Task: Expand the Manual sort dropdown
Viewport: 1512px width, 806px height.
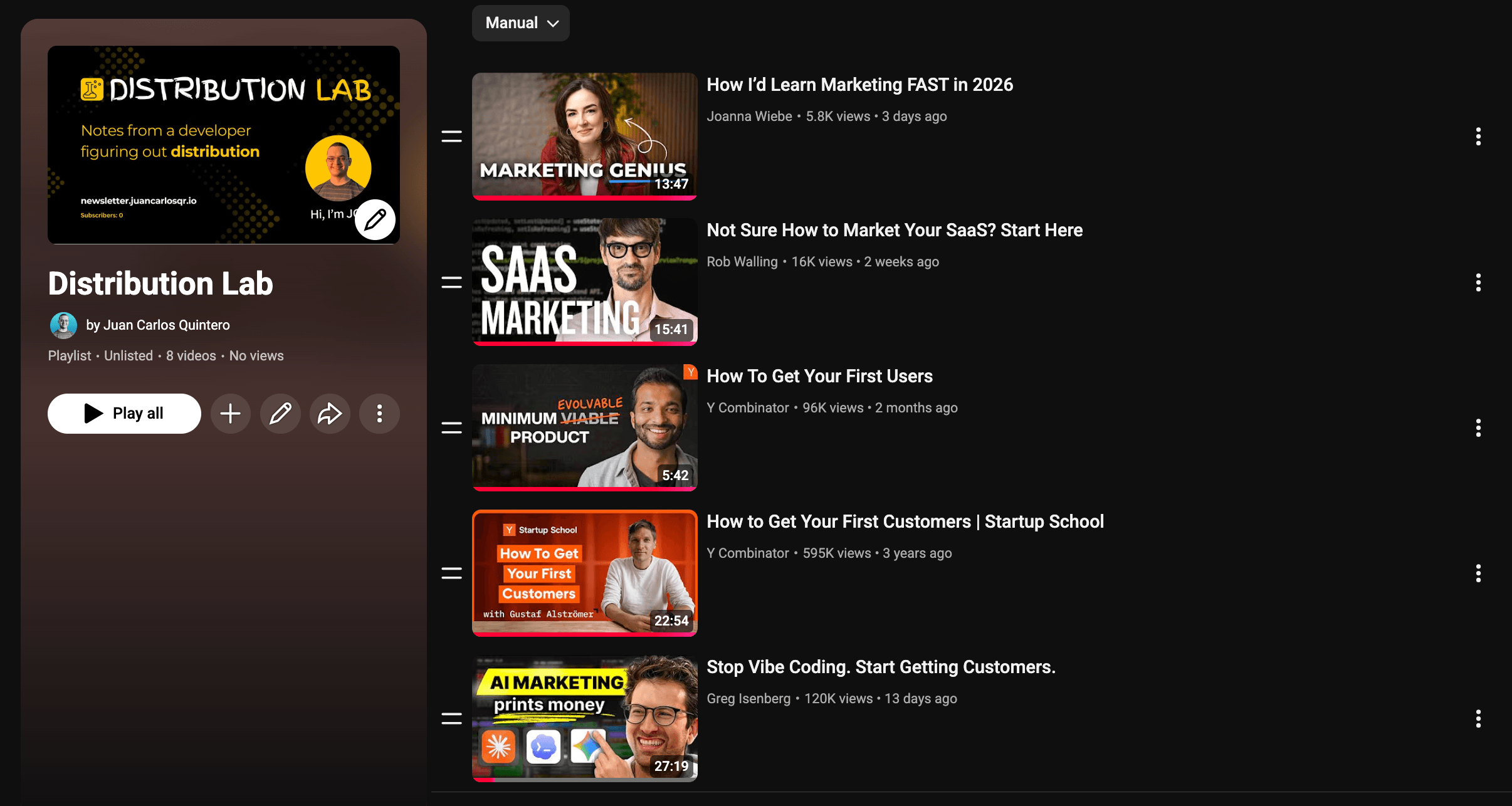Action: [x=521, y=23]
